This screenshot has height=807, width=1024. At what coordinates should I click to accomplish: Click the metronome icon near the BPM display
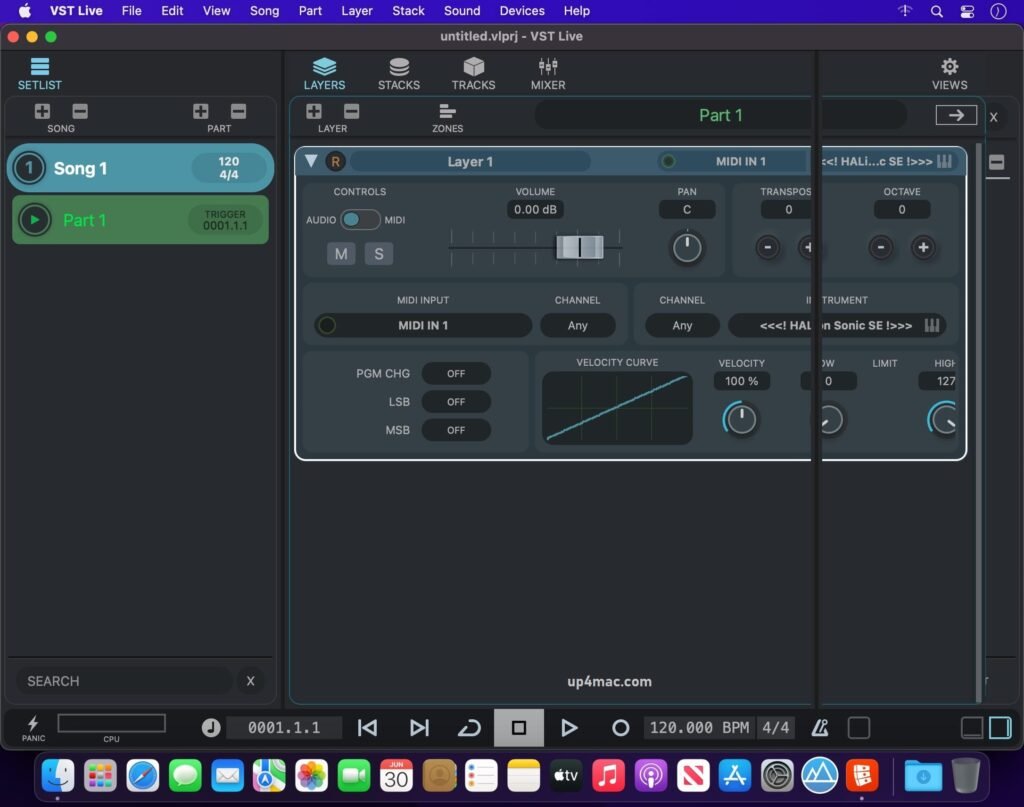(x=819, y=728)
